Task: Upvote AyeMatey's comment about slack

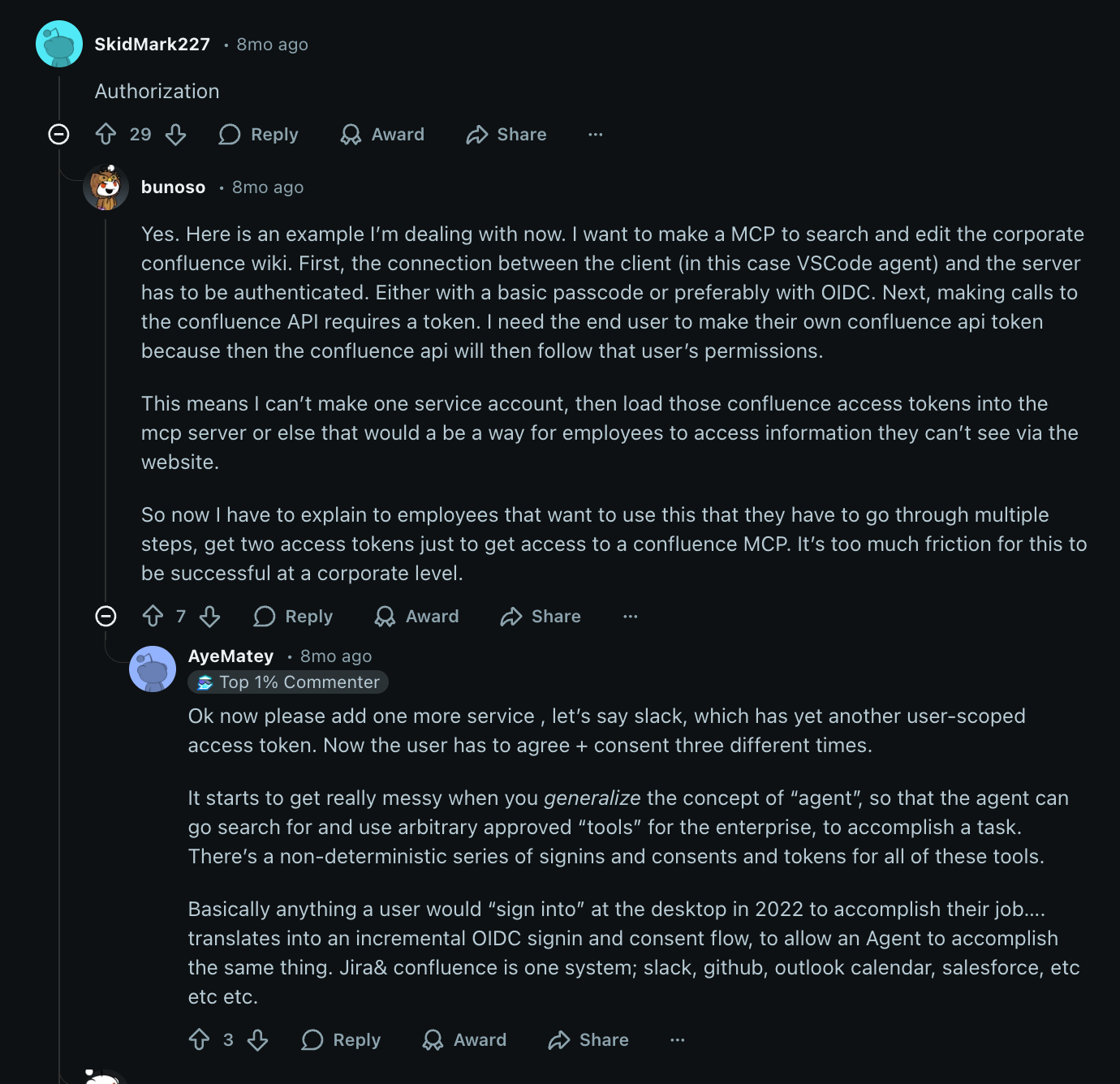Action: (x=199, y=1040)
